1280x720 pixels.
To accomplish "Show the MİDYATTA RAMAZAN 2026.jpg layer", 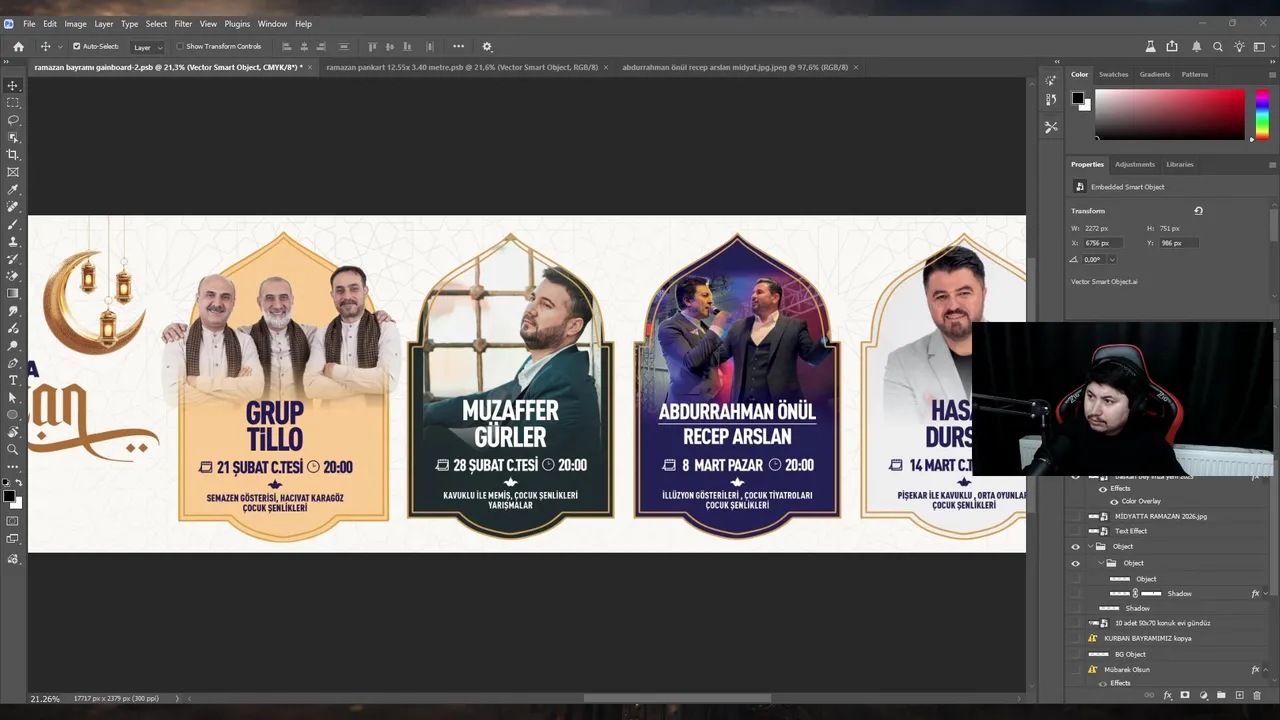I will [1076, 516].
